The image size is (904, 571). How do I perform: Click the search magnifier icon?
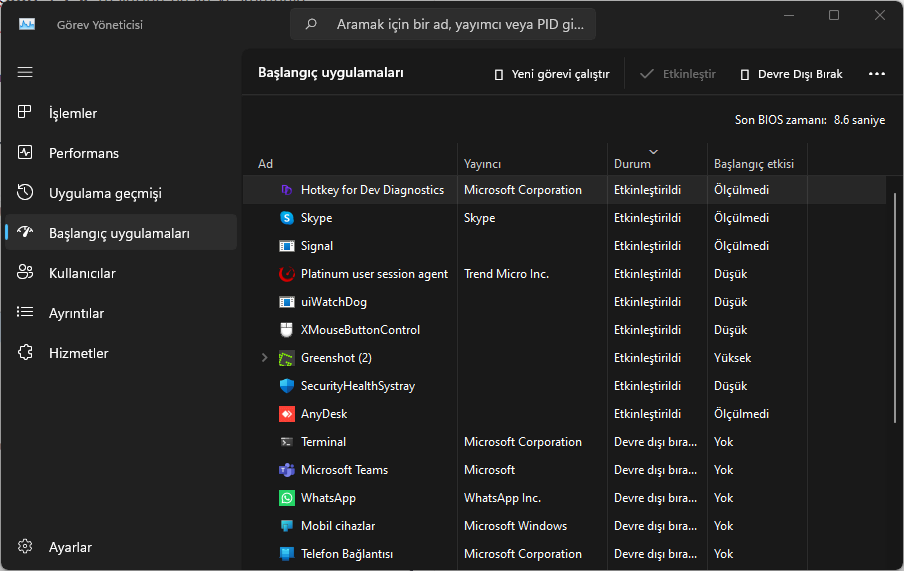tap(311, 24)
